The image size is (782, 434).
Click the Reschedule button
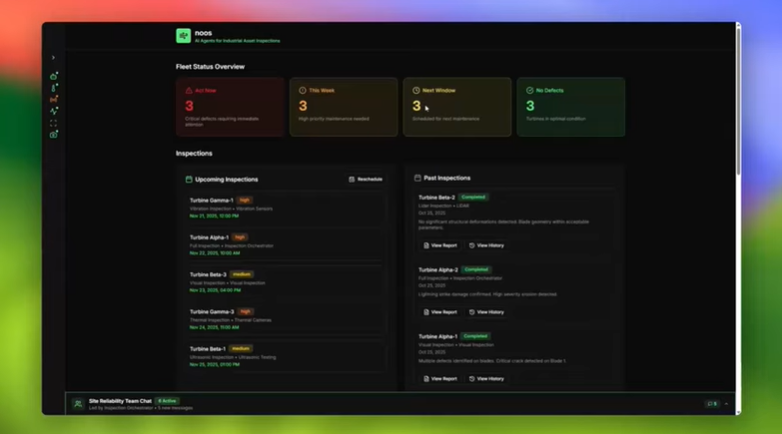[x=365, y=179]
